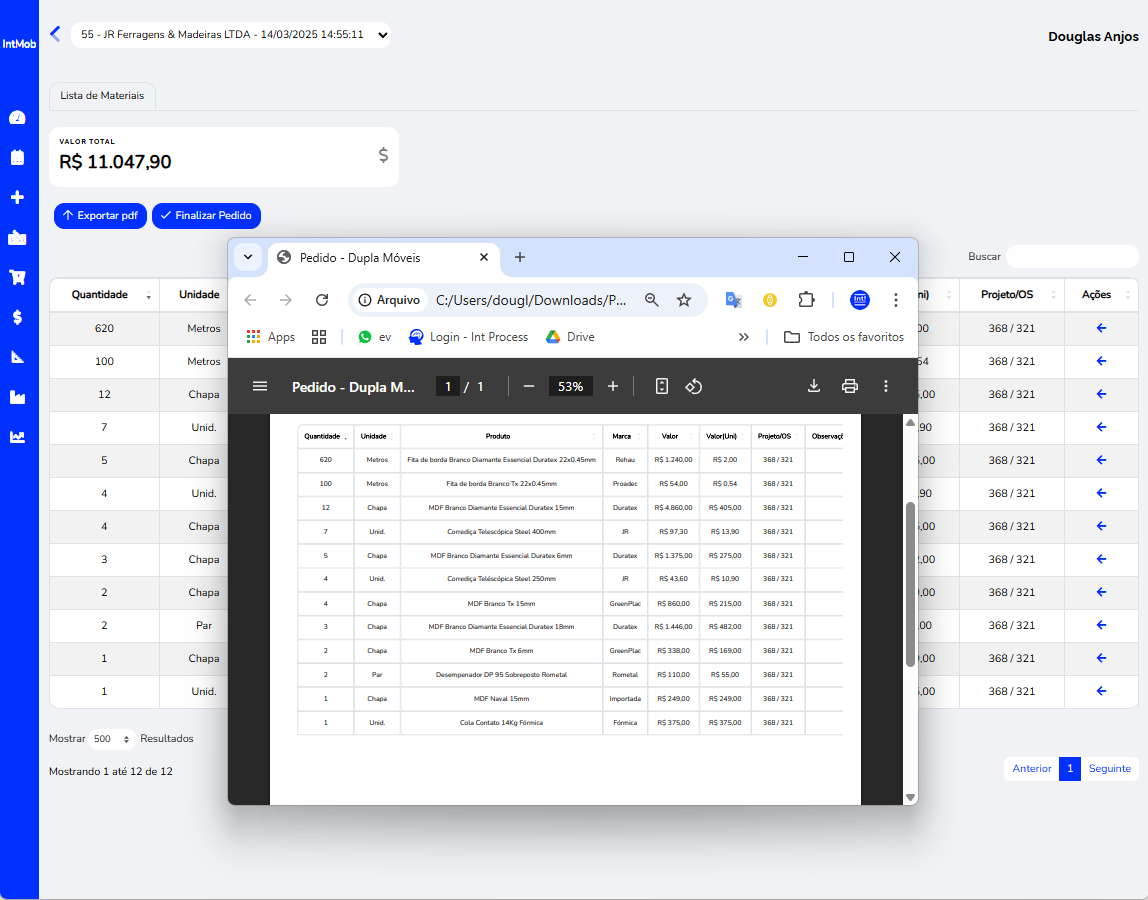1148x900 pixels.
Task: Expand the hidden bookmarks overflow chevron
Action: tap(744, 337)
